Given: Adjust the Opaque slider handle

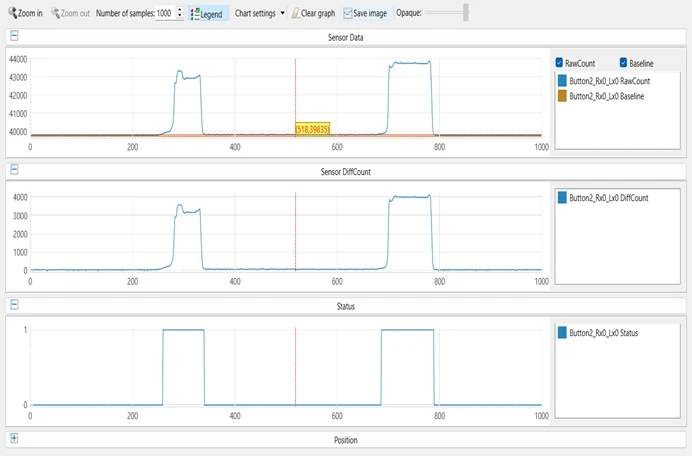Looking at the screenshot, I should (x=466, y=13).
